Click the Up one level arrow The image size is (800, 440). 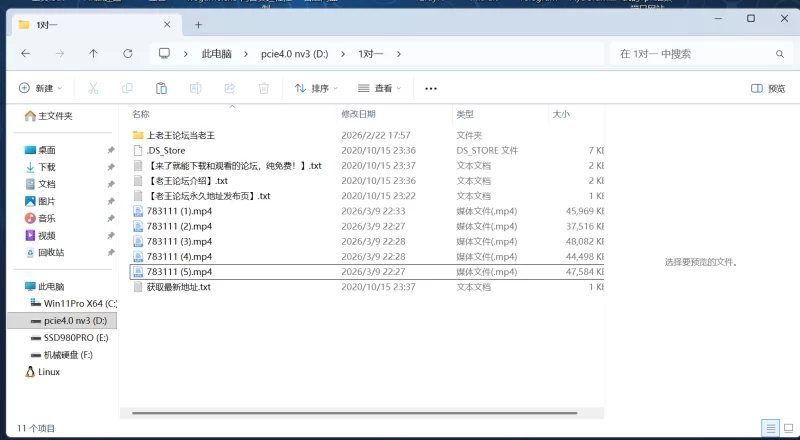tap(93, 53)
